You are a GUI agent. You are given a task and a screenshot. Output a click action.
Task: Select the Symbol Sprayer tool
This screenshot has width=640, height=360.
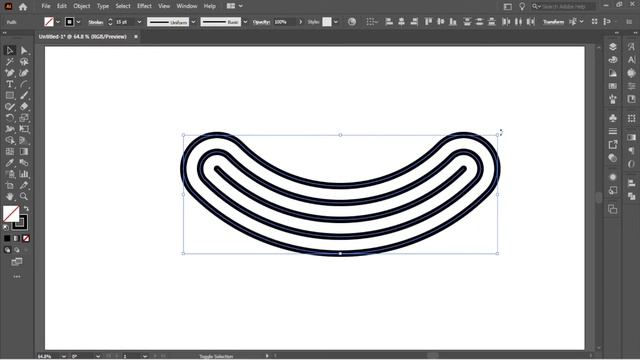coord(10,174)
